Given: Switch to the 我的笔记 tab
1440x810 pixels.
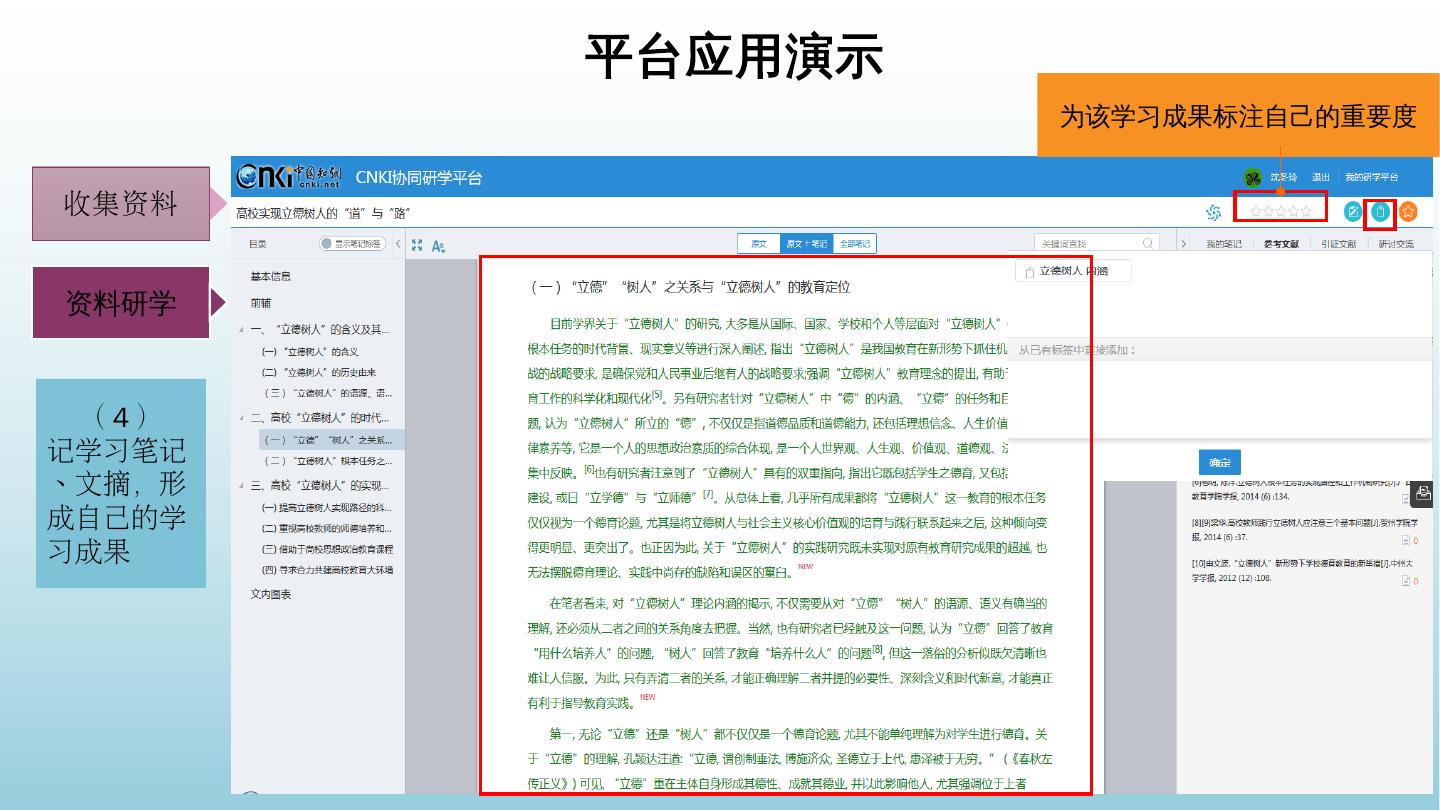Looking at the screenshot, I should coord(1224,243).
